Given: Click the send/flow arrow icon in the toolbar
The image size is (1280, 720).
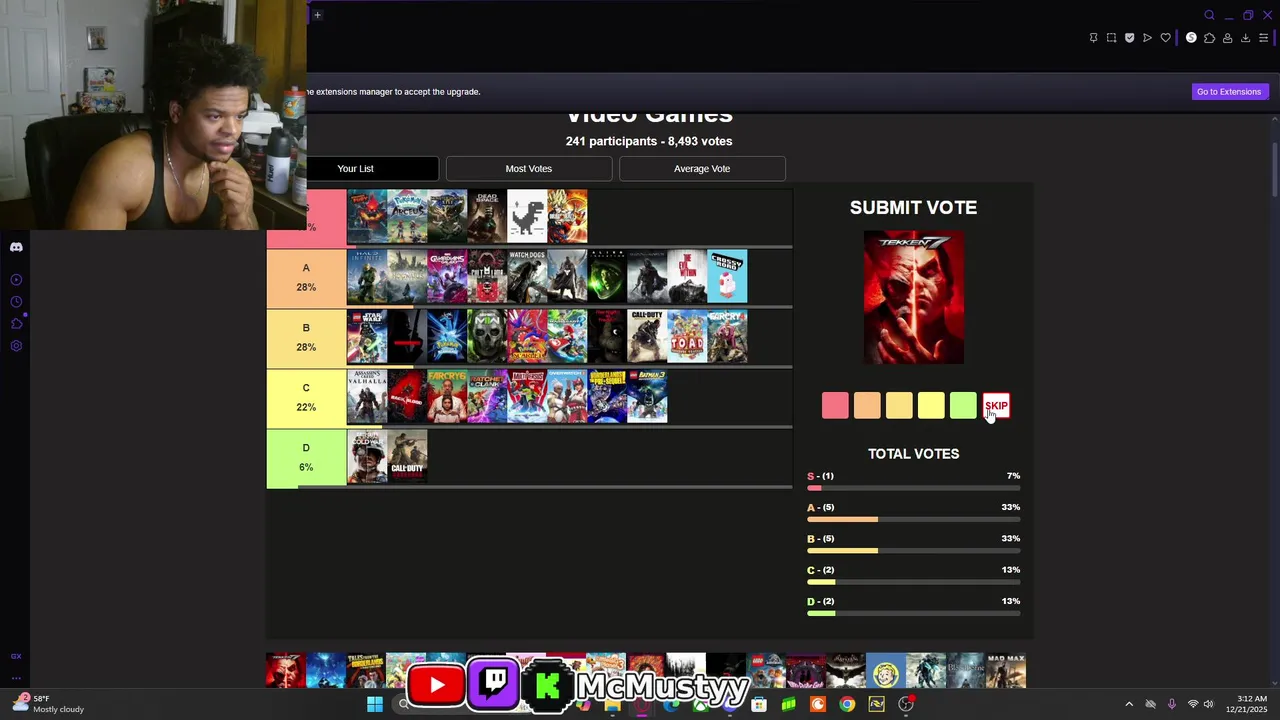Looking at the screenshot, I should coord(1147,38).
